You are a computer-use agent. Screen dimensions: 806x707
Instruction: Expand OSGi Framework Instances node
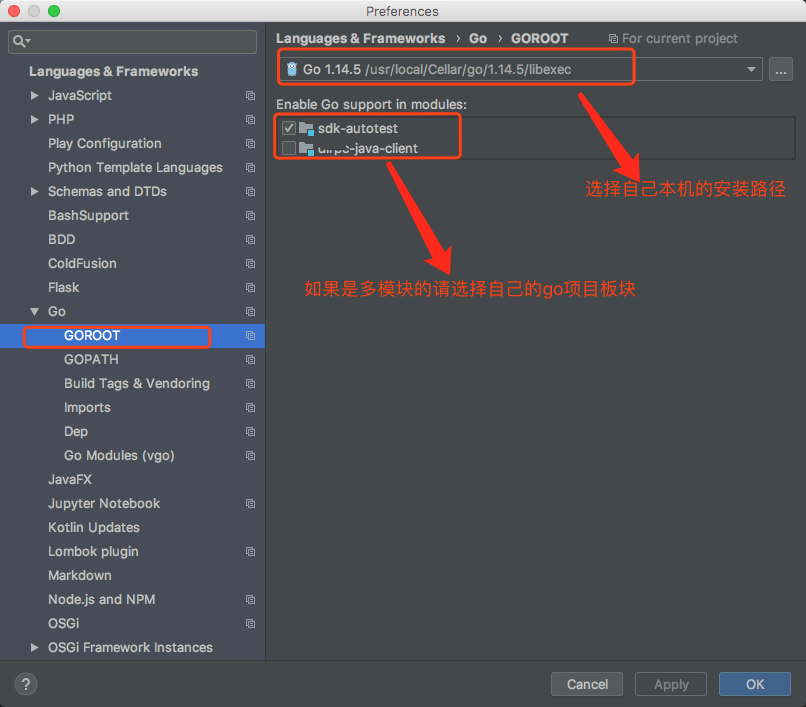[x=34, y=647]
